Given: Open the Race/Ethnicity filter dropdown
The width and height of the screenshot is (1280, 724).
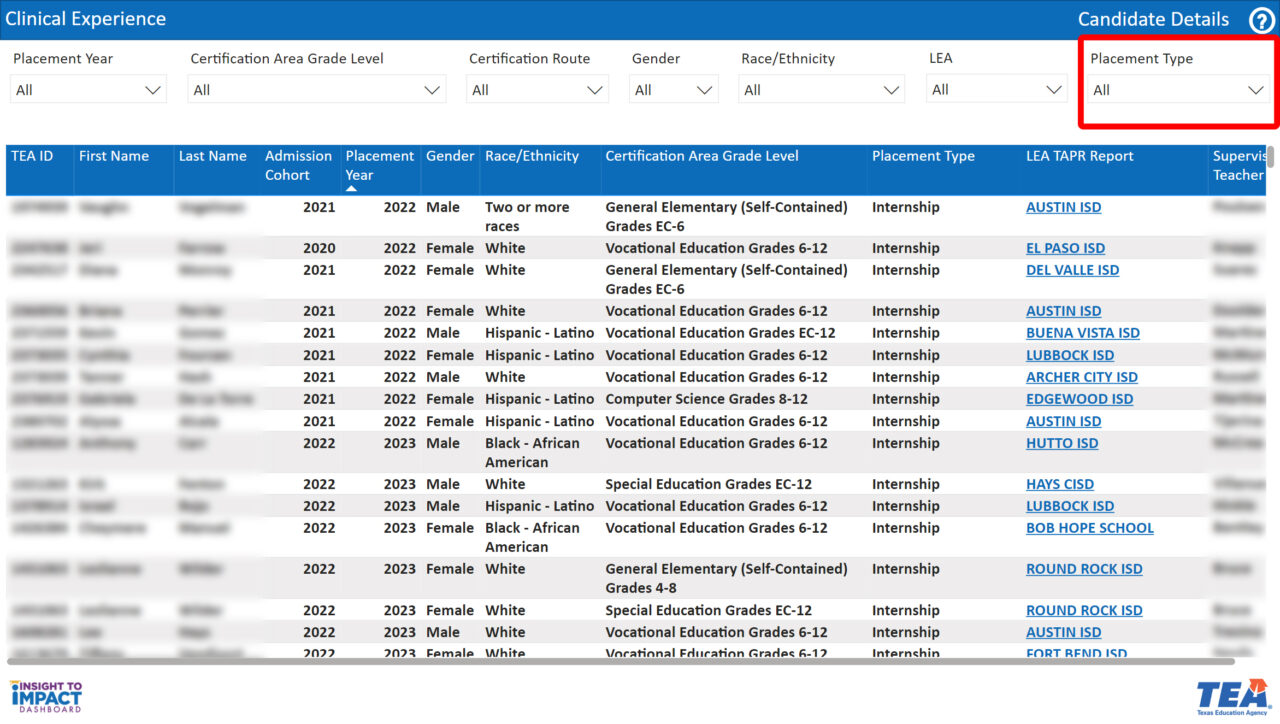Looking at the screenshot, I should [x=821, y=90].
